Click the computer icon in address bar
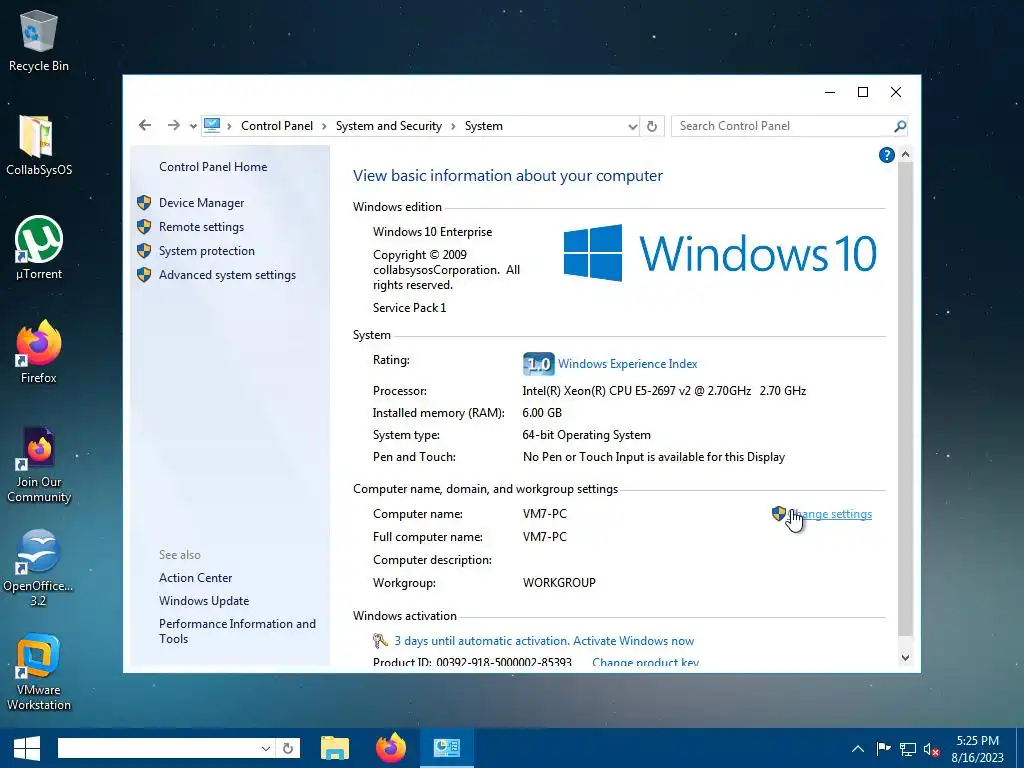This screenshot has width=1024, height=768. (x=212, y=125)
